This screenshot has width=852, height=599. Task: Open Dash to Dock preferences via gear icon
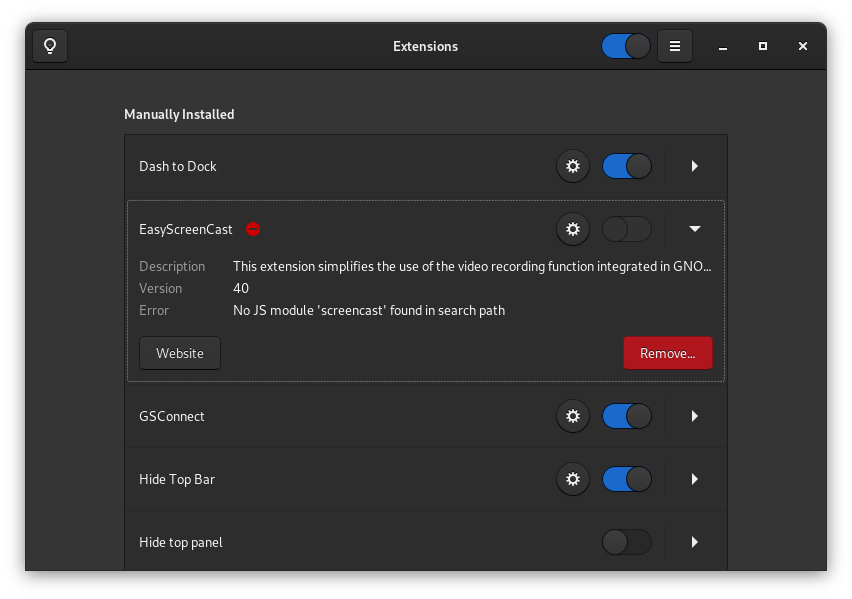point(572,166)
